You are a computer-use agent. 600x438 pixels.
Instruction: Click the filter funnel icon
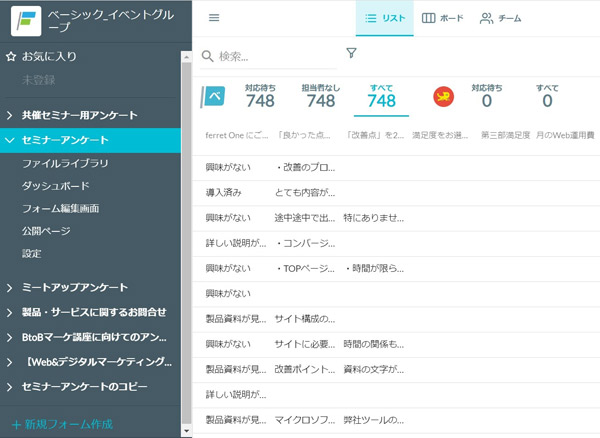pos(351,54)
